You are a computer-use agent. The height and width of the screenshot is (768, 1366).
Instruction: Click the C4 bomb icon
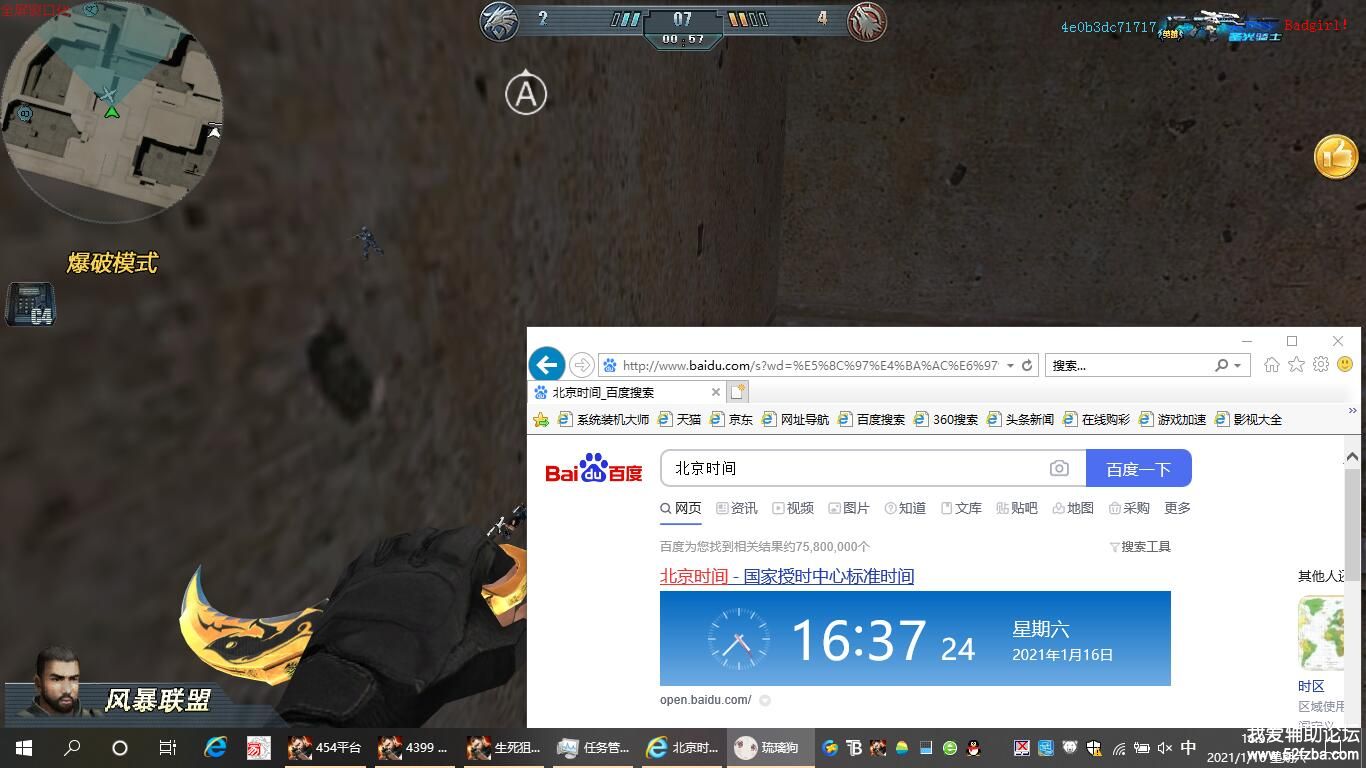30,305
